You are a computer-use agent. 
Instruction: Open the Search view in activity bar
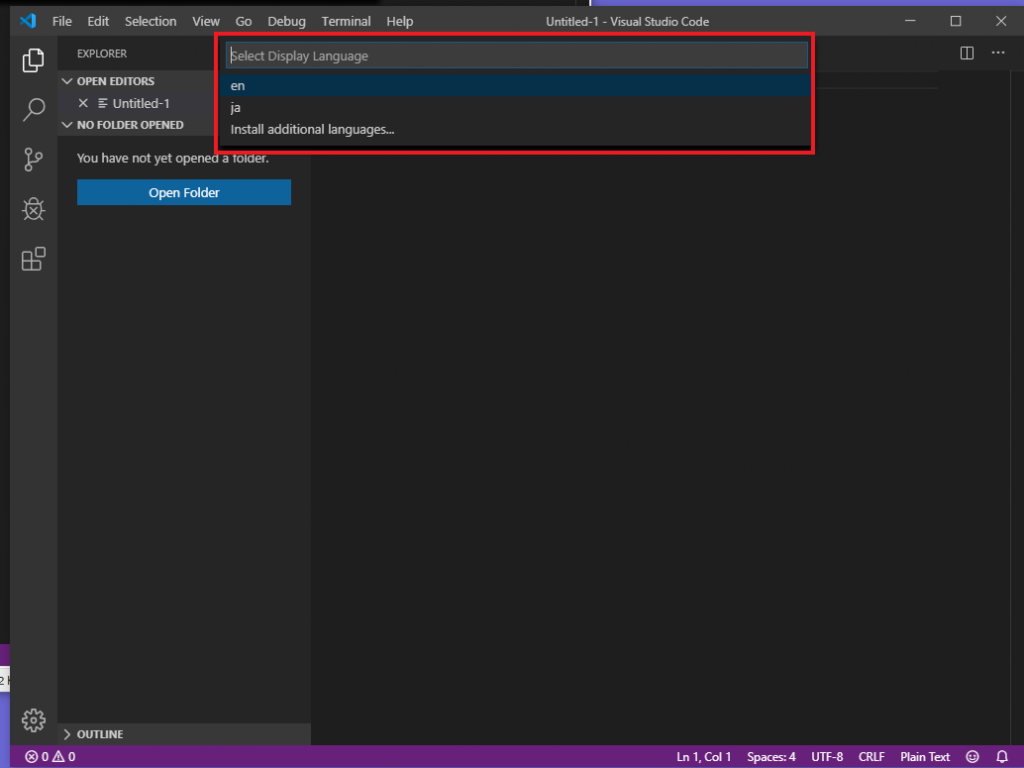(x=33, y=109)
